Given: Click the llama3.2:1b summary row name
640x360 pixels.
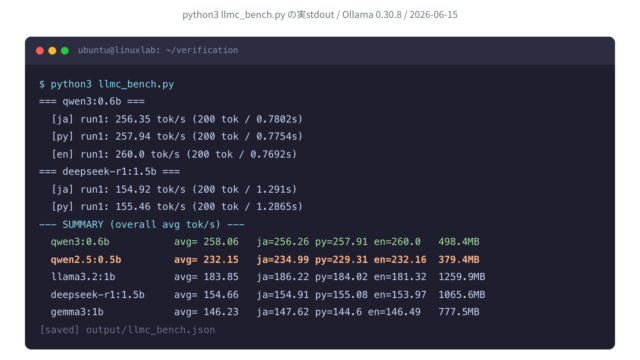Looking at the screenshot, I should click(x=83, y=277).
